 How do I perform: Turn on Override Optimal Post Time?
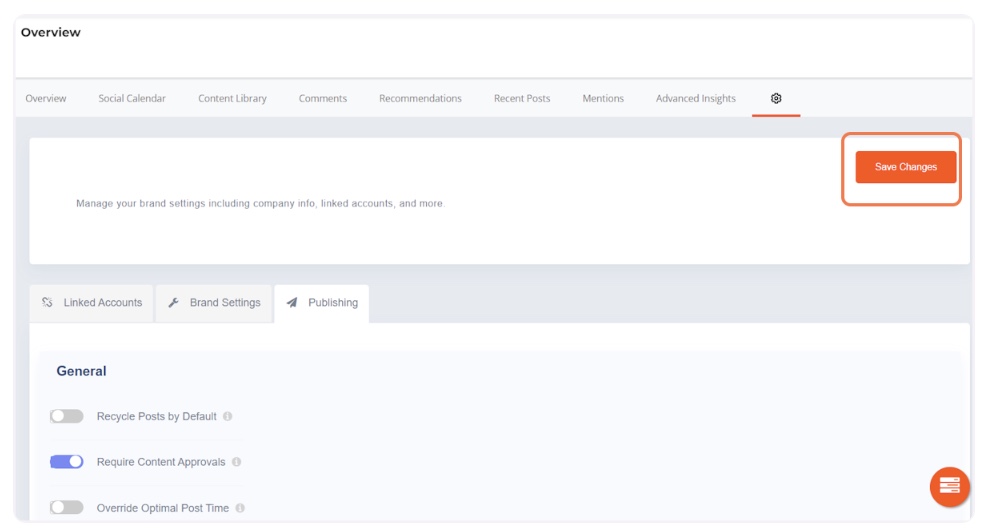[x=66, y=508]
